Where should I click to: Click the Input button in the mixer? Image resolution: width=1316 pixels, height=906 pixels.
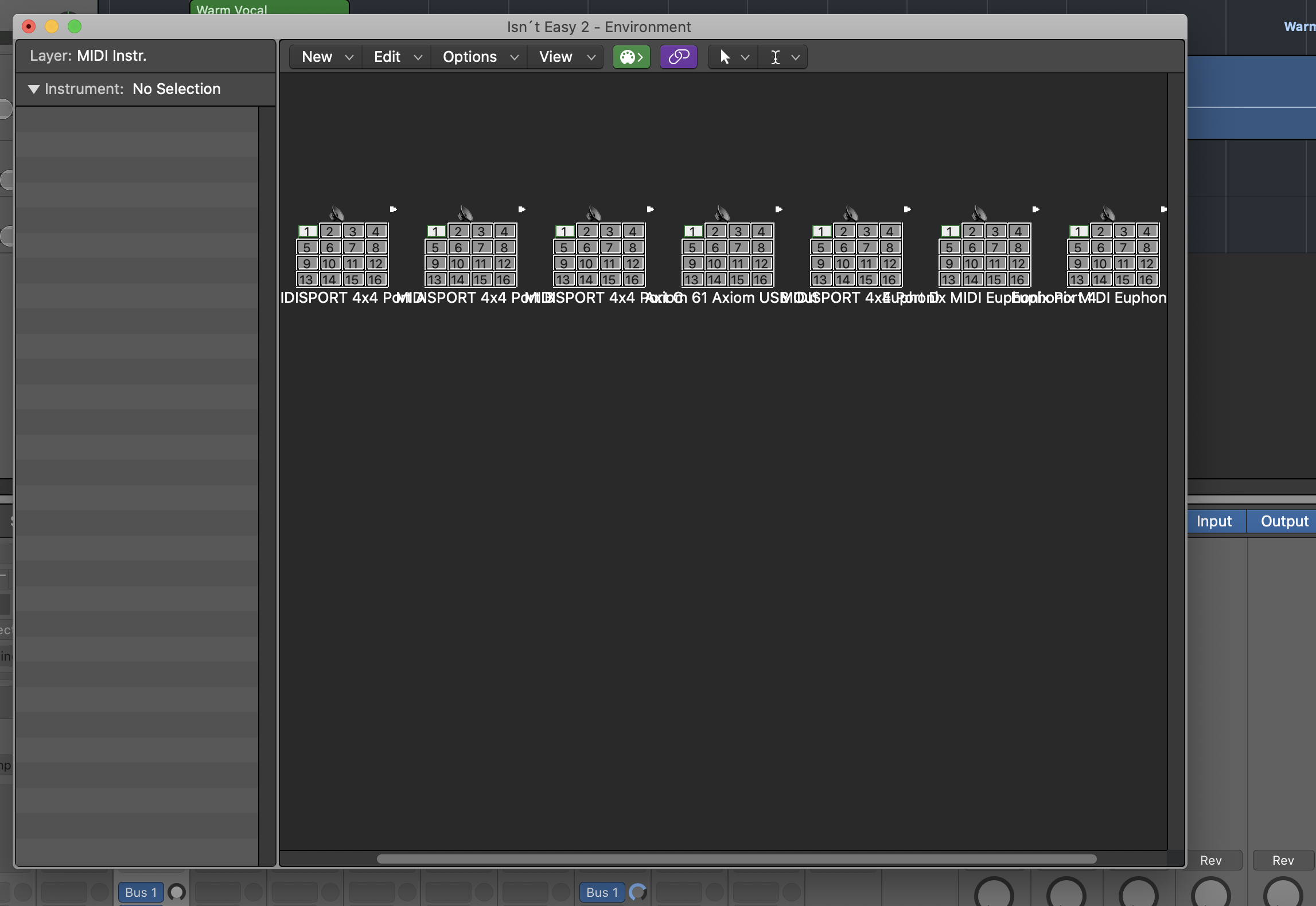[1214, 521]
